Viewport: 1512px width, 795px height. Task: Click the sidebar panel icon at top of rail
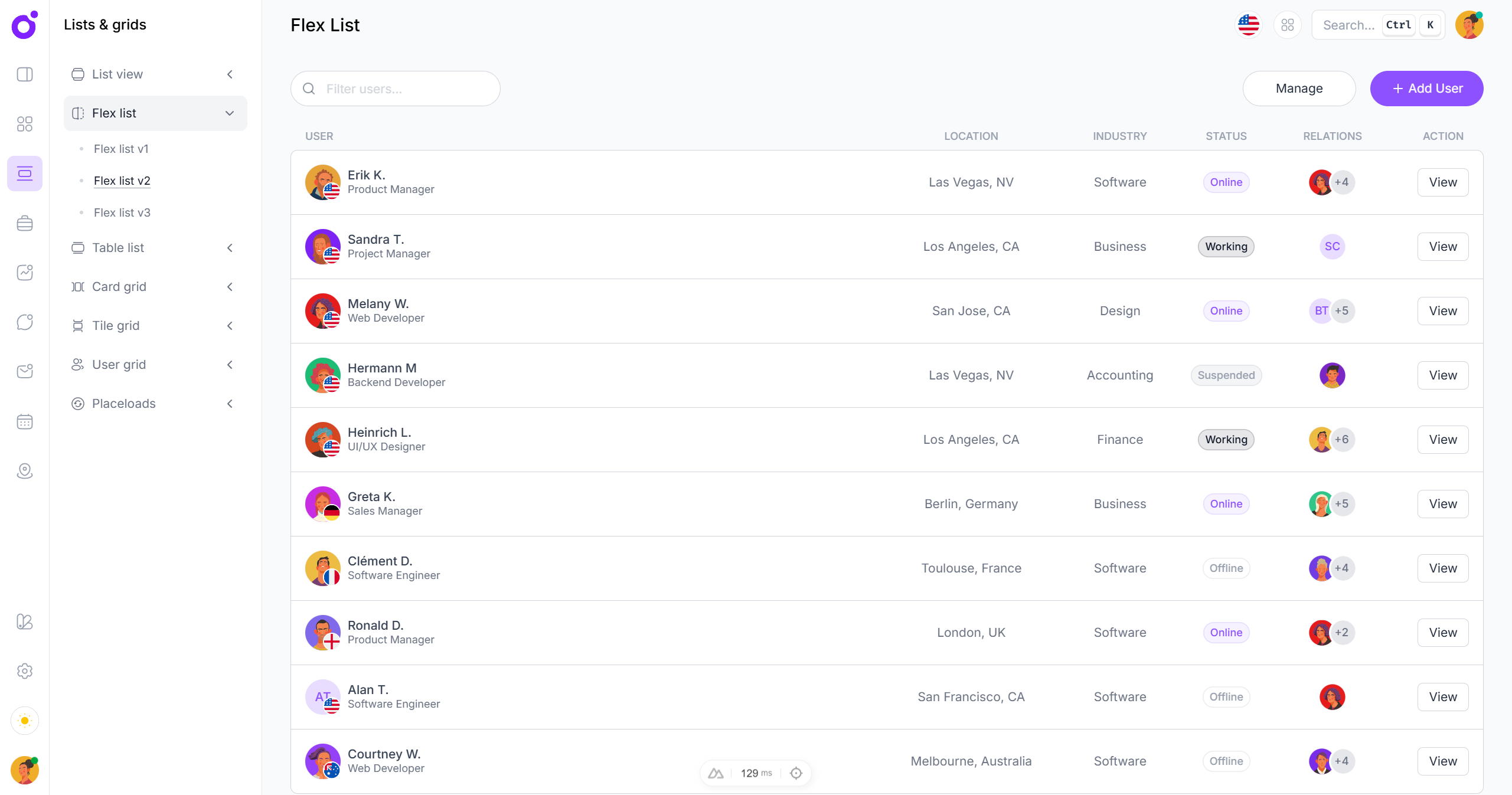tap(25, 74)
